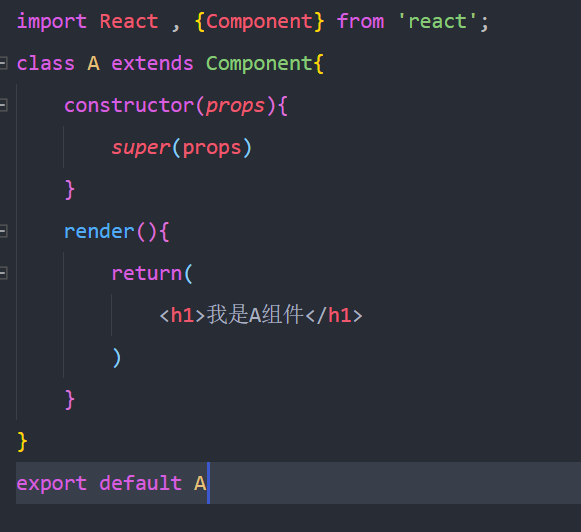Click the 'import' keyword
Image resolution: width=581 pixels, height=532 pixels.
point(52,22)
